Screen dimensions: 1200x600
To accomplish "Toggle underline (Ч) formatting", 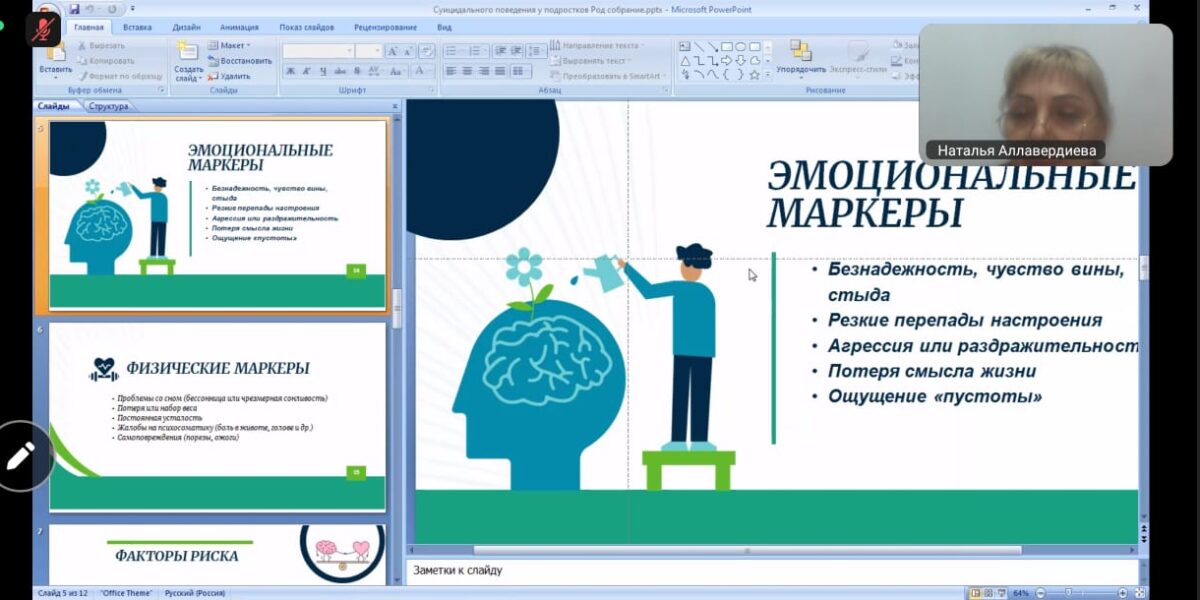I will (322, 71).
